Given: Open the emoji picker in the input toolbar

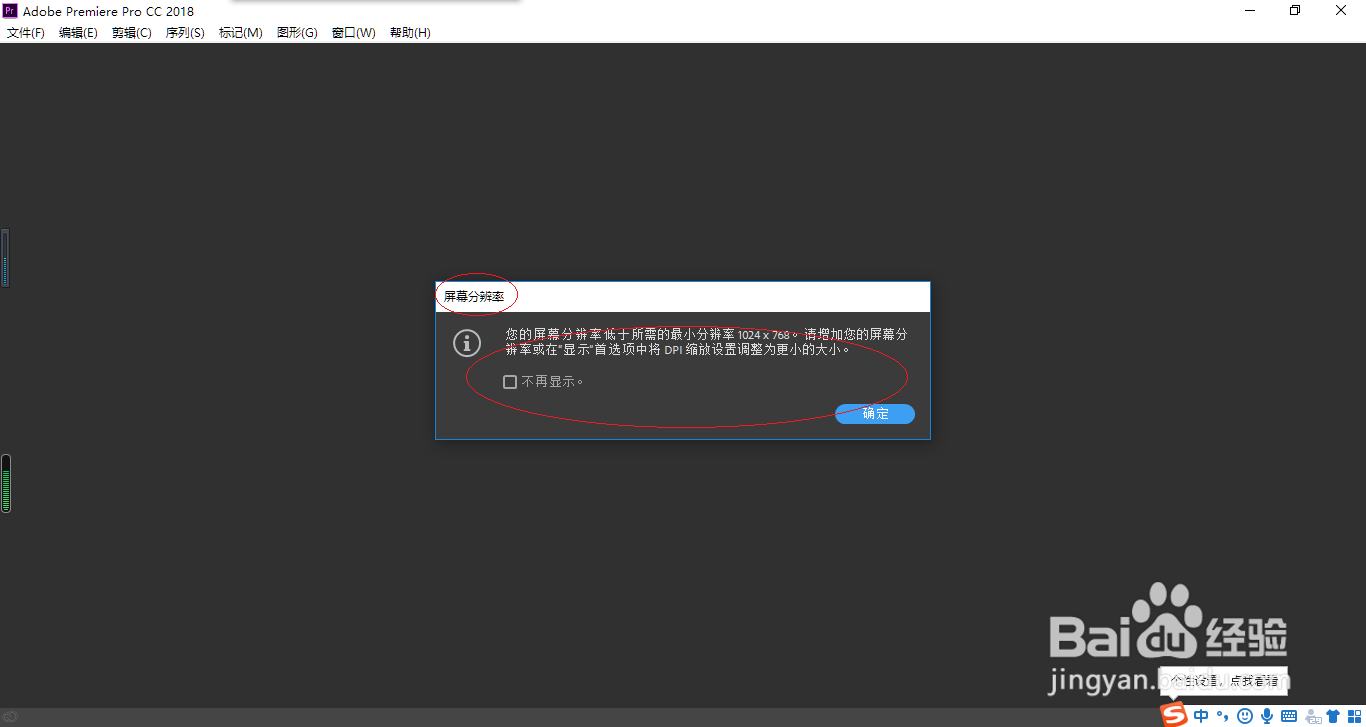Looking at the screenshot, I should (1245, 715).
